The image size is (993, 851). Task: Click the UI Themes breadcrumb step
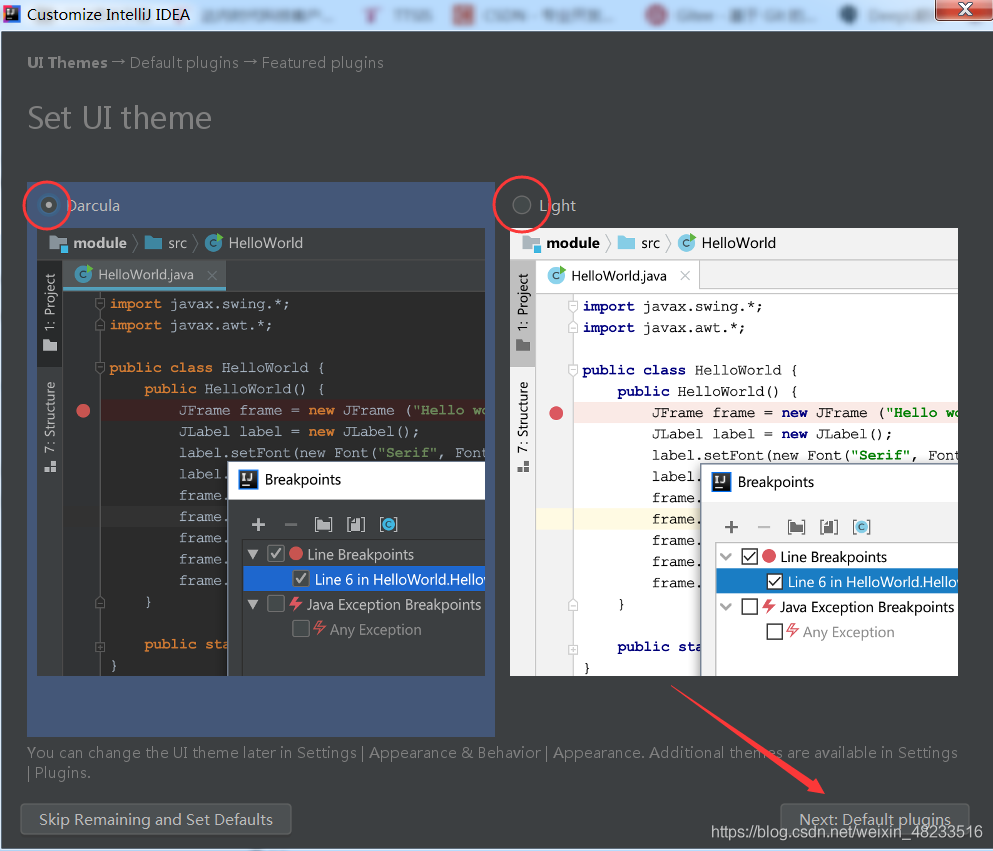[x=67, y=63]
